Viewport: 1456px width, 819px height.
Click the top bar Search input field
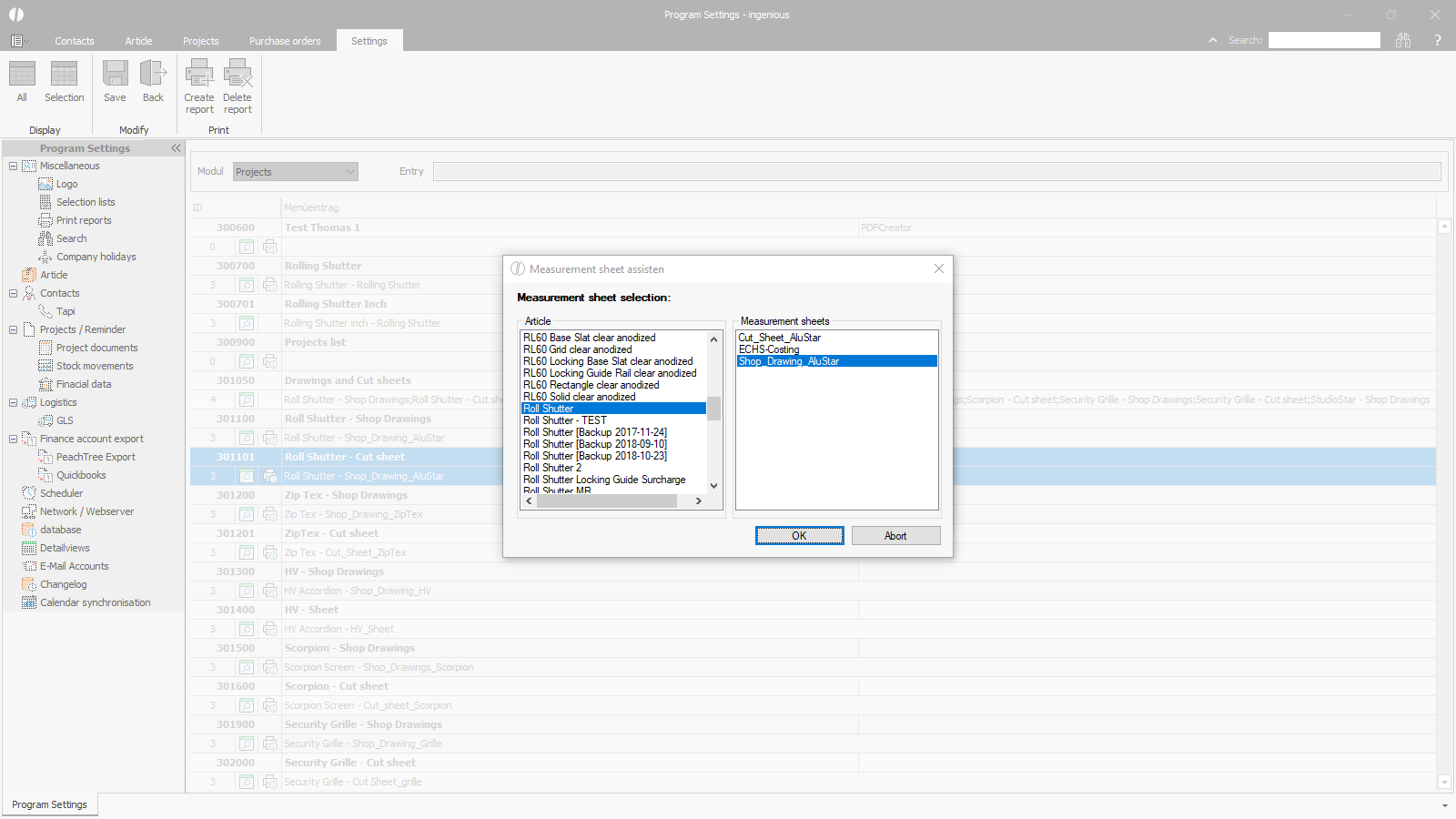[1324, 40]
